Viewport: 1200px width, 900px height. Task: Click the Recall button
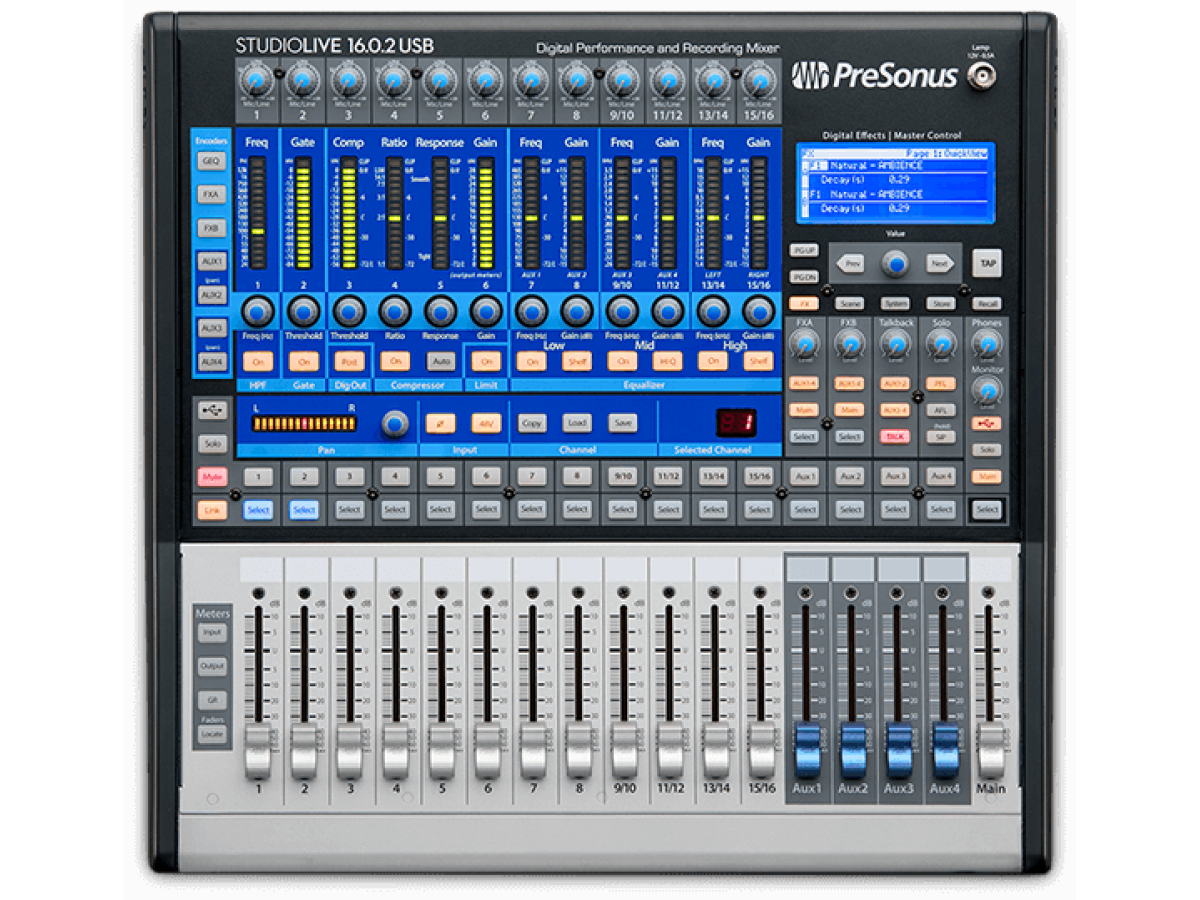[x=987, y=303]
